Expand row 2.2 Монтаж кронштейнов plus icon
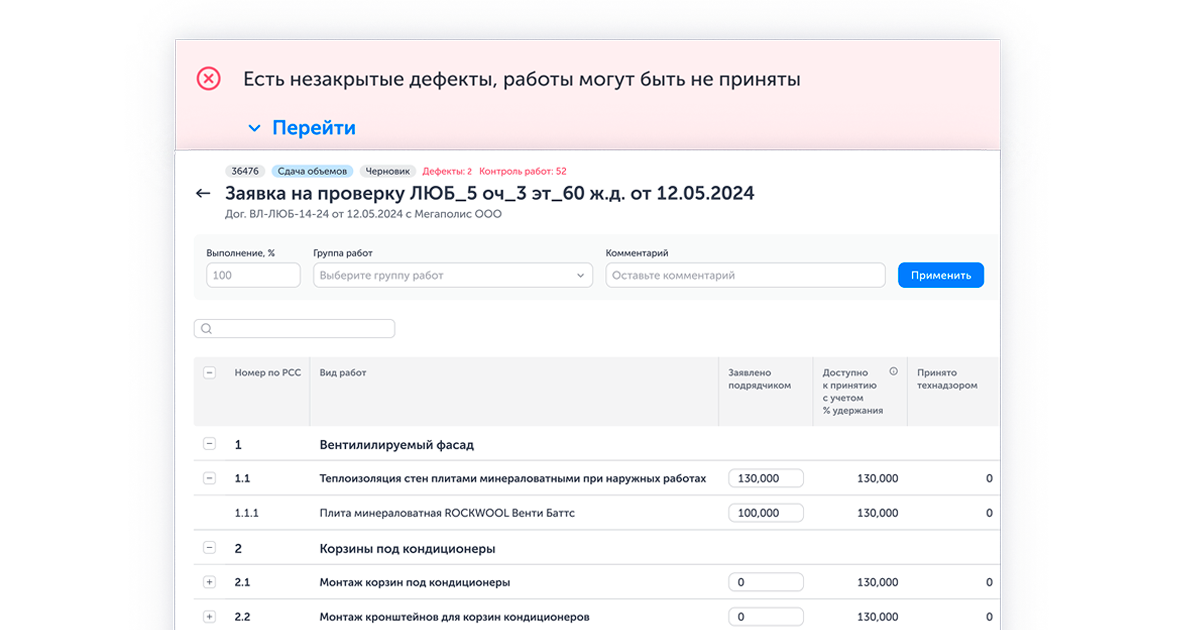The width and height of the screenshot is (1200, 630). coord(209,616)
